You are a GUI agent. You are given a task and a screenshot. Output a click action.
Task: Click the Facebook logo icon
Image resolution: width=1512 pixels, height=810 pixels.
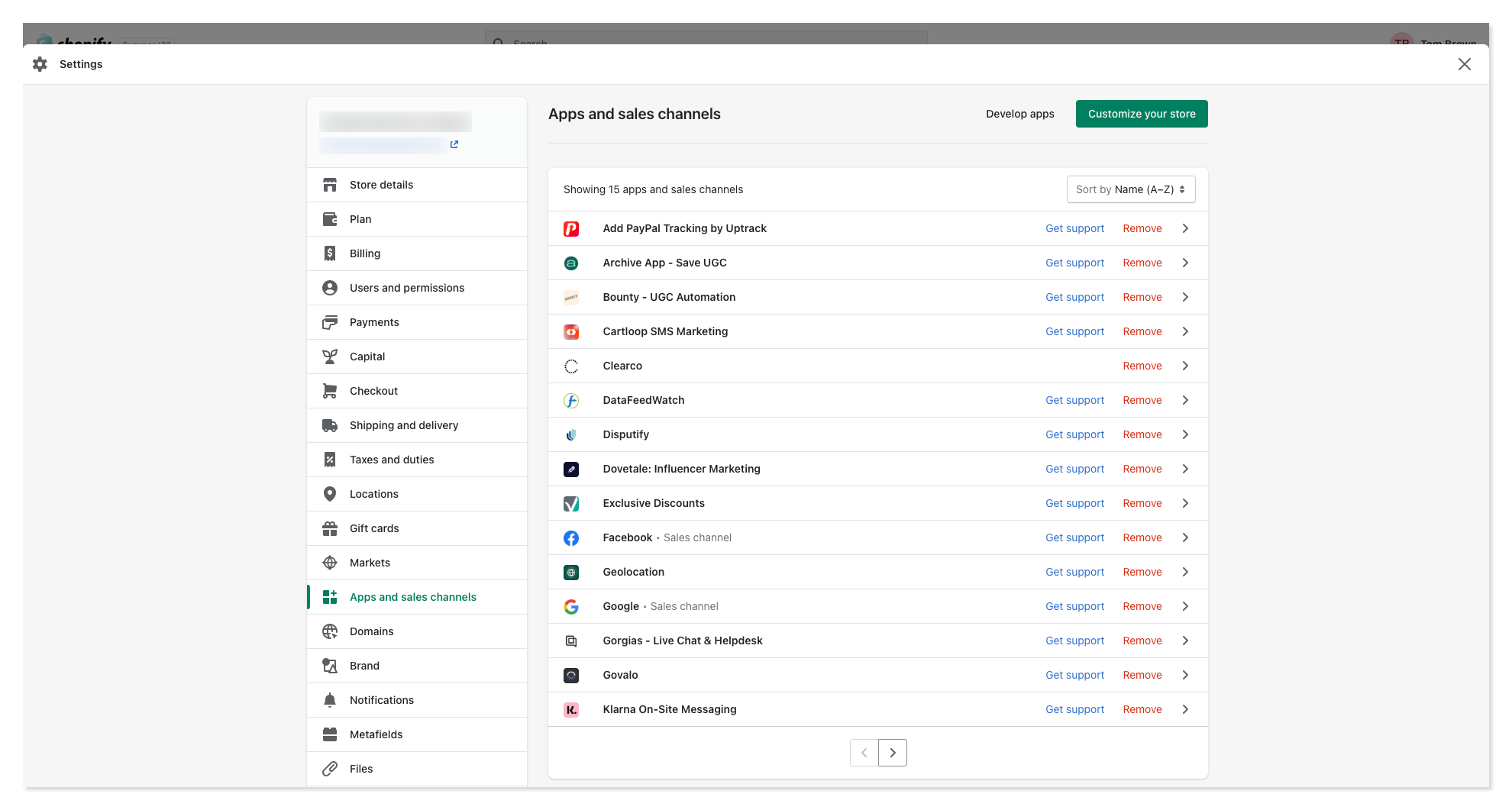point(571,537)
